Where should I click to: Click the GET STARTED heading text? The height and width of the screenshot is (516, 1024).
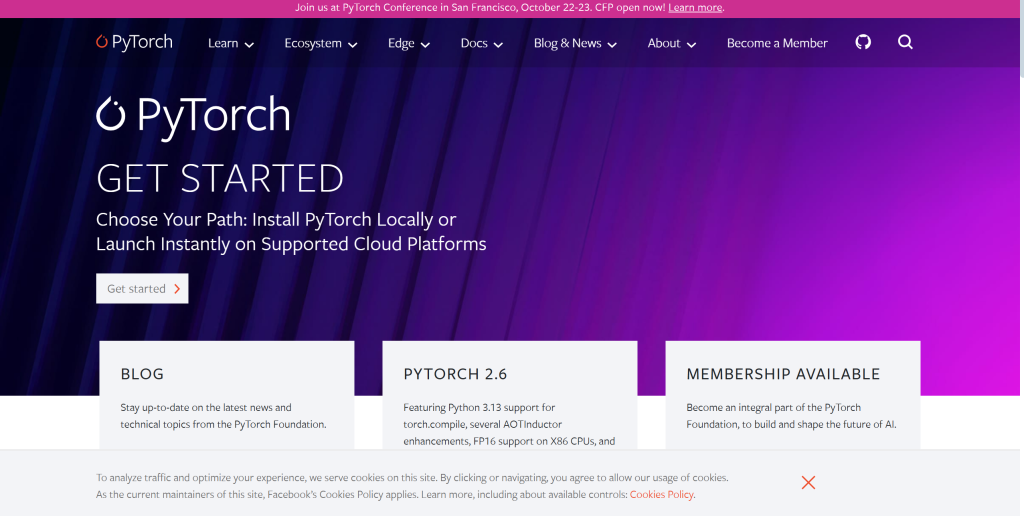219,178
